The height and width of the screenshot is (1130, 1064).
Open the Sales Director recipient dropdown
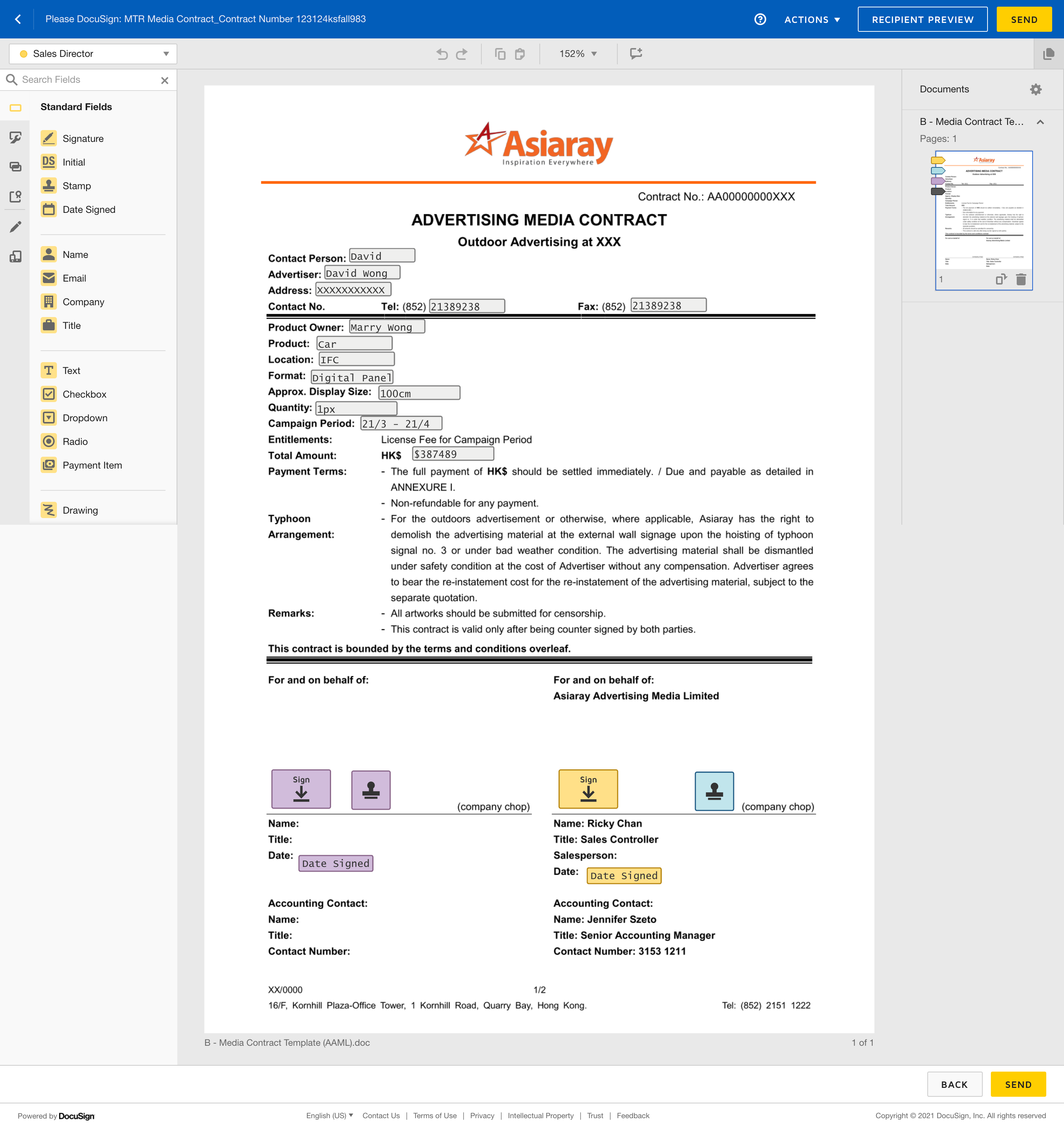coord(93,54)
